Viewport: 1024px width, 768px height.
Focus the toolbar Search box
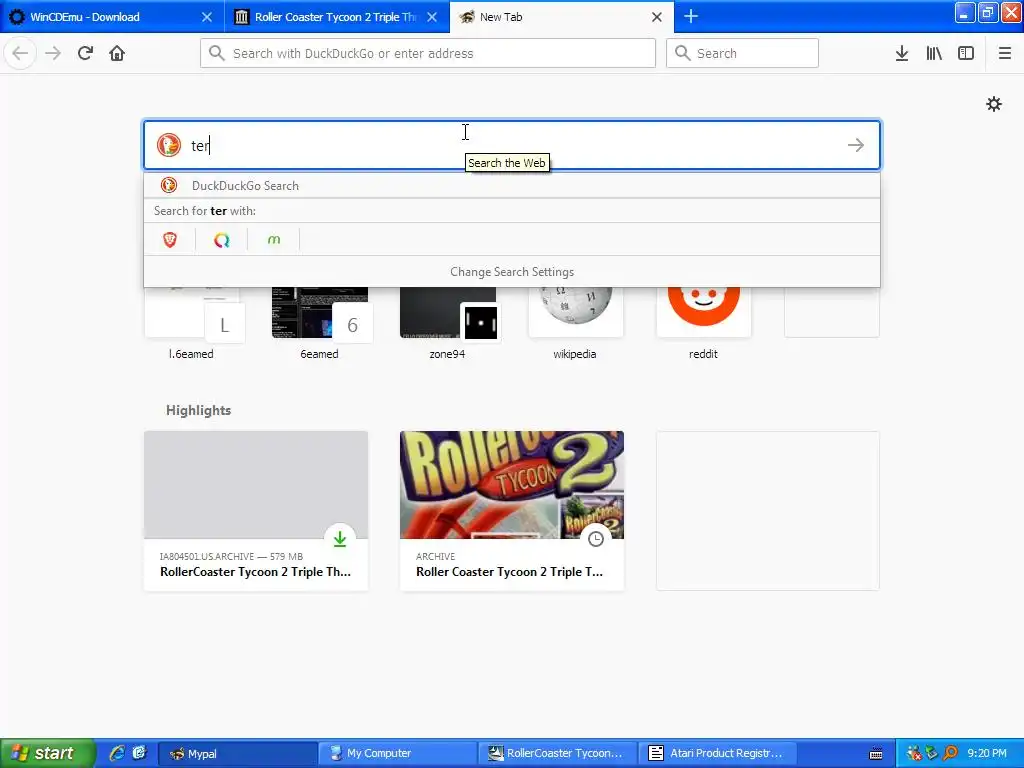pyautogui.click(x=742, y=53)
